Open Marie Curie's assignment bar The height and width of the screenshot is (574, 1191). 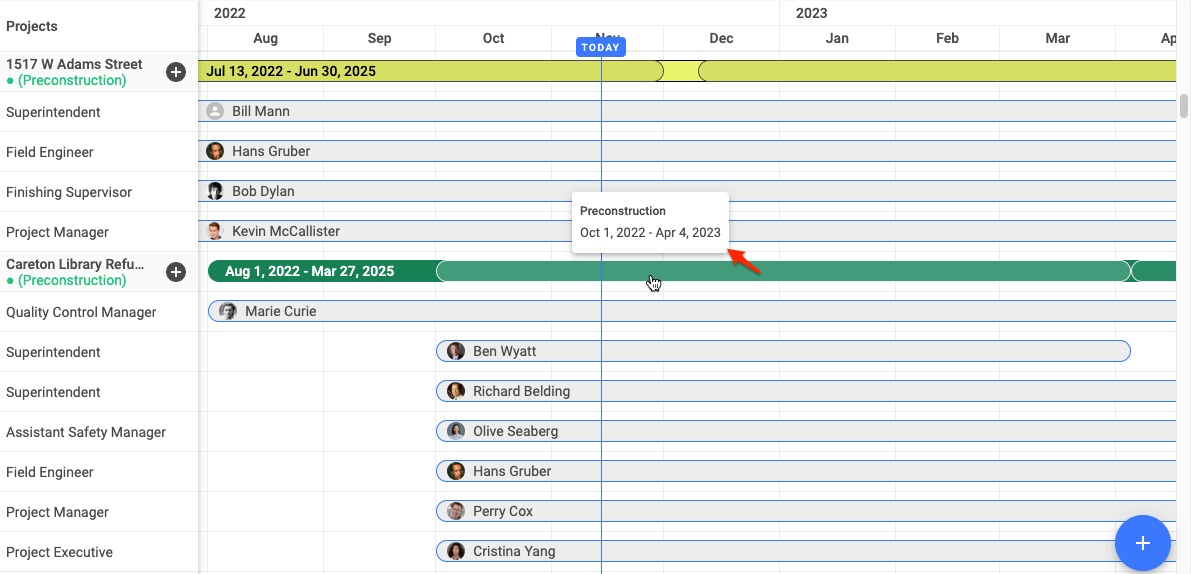692,311
